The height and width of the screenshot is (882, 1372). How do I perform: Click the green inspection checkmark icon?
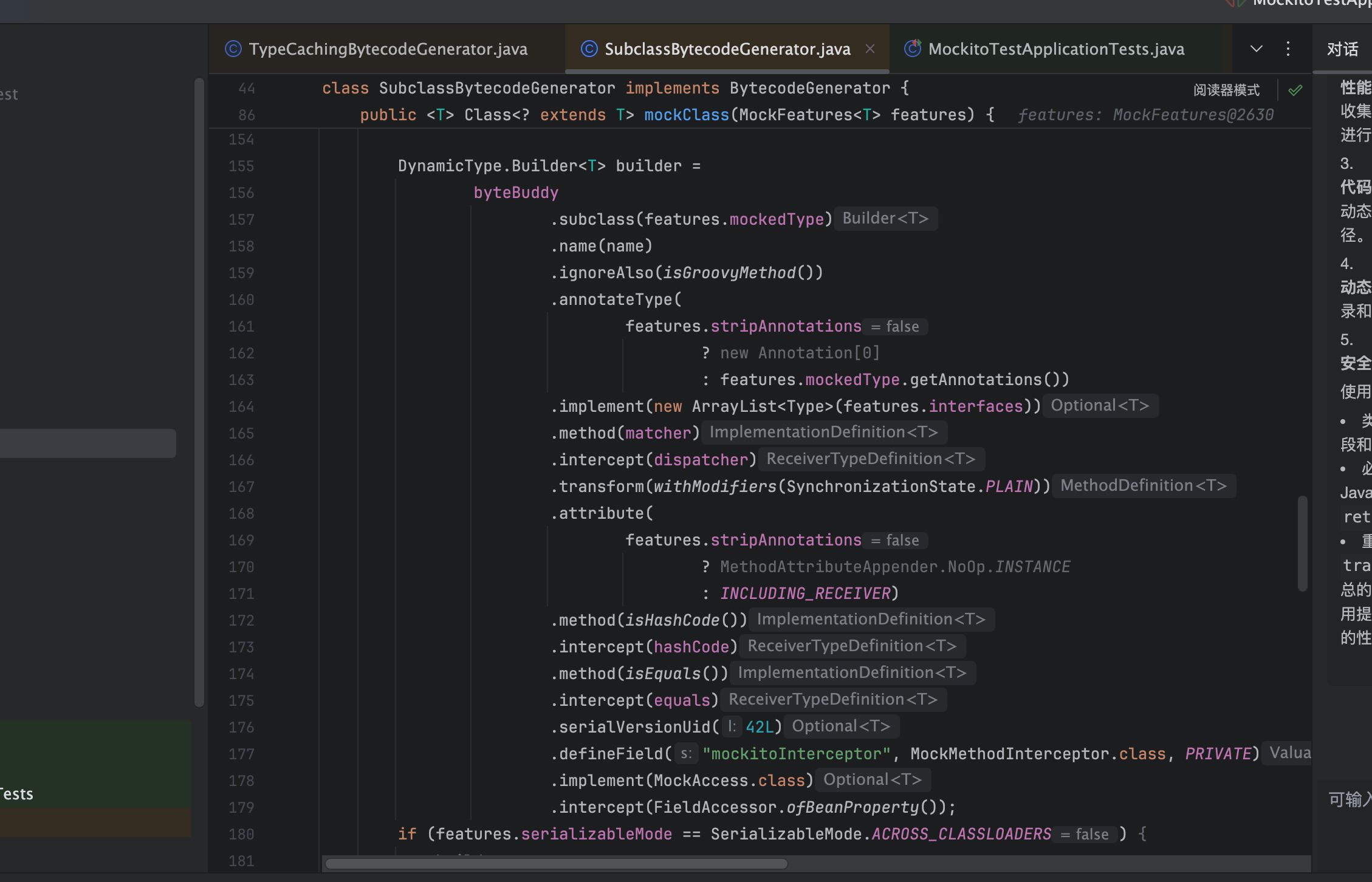(1295, 91)
